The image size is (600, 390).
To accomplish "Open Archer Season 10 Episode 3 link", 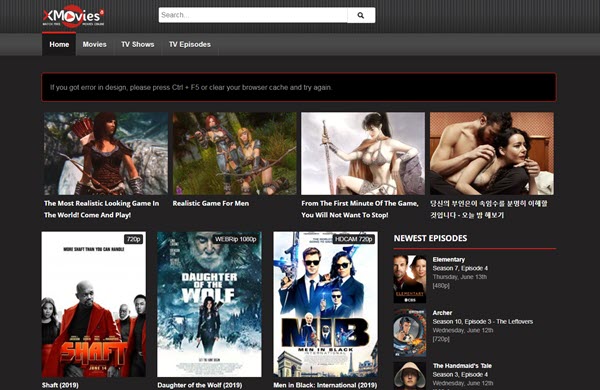I will click(x=483, y=321).
